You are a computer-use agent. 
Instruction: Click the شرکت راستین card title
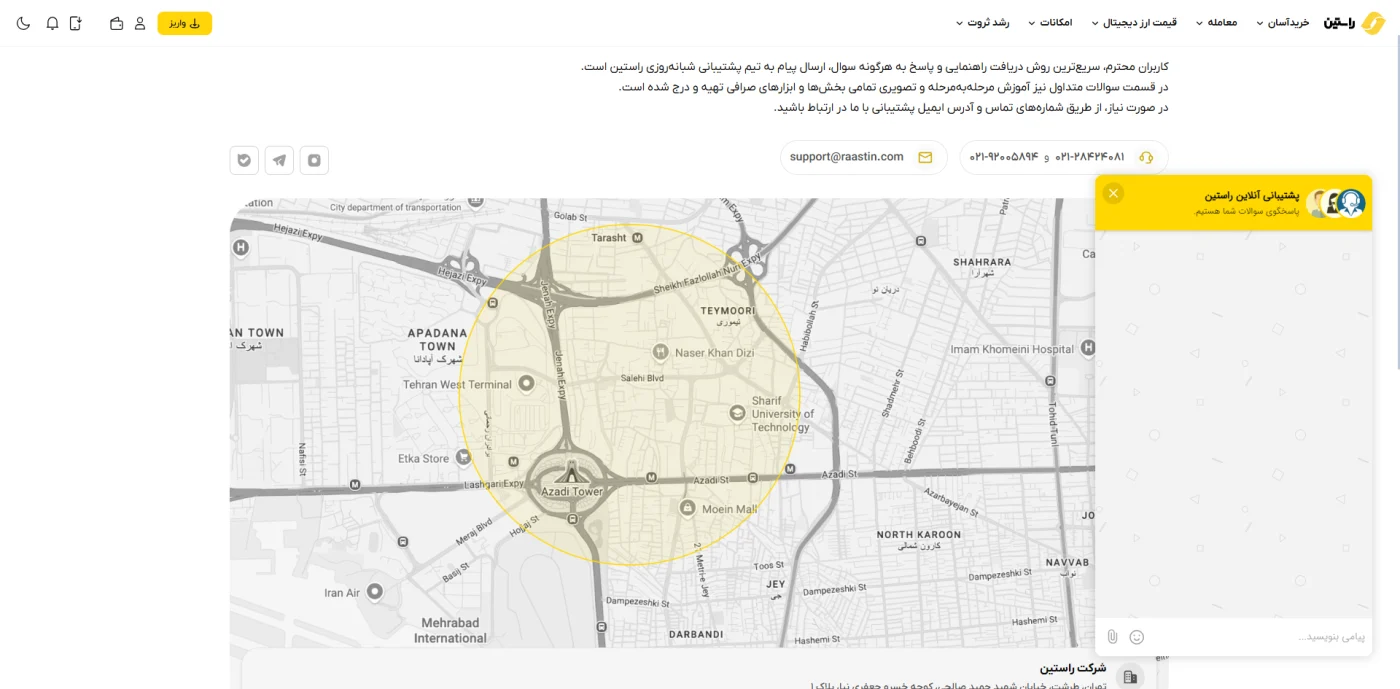(x=1072, y=668)
